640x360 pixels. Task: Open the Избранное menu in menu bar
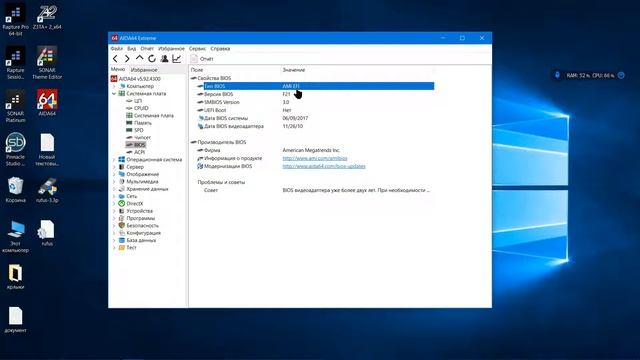coord(171,49)
